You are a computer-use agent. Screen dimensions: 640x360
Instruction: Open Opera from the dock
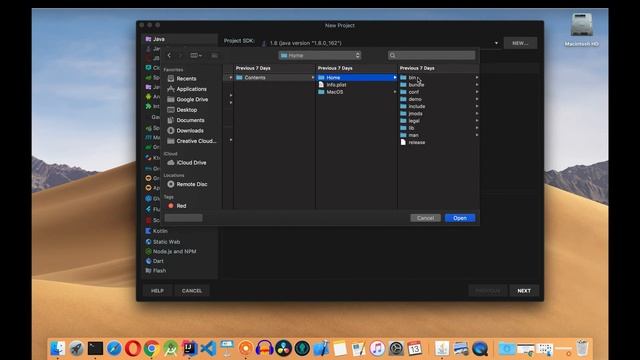pyautogui.click(x=133, y=349)
